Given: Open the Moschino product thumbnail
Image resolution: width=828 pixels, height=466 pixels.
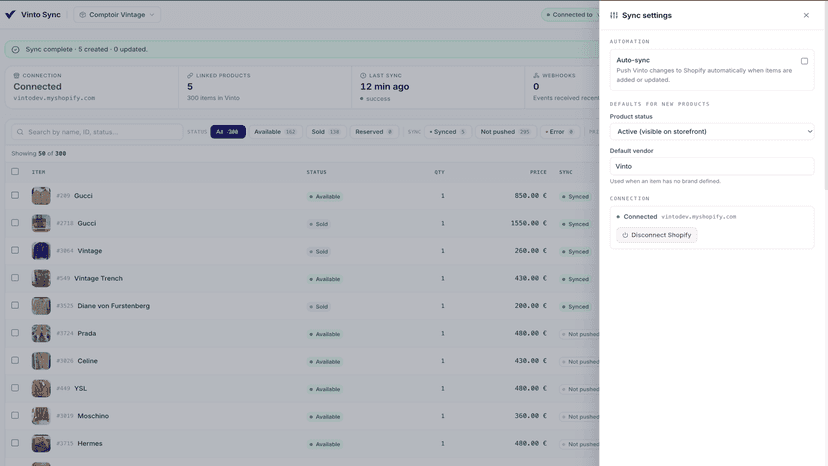Looking at the screenshot, I should (x=41, y=416).
